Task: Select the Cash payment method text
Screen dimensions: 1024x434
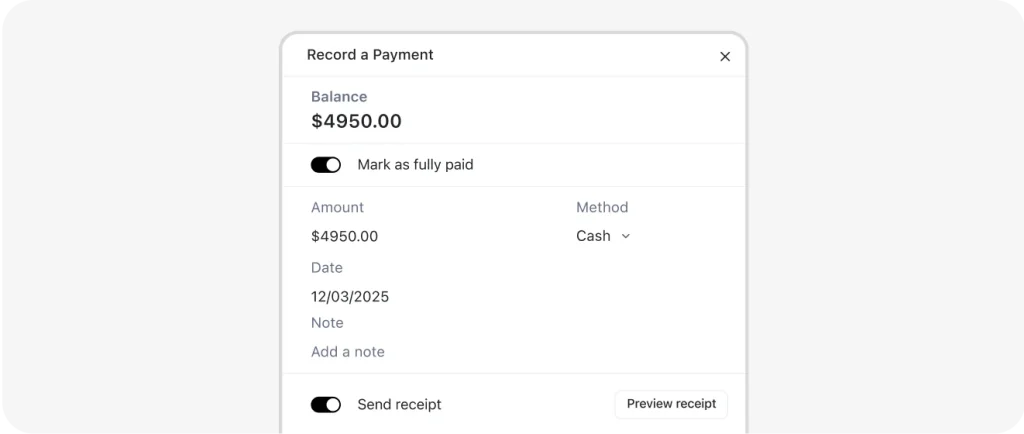Action: [x=594, y=236]
